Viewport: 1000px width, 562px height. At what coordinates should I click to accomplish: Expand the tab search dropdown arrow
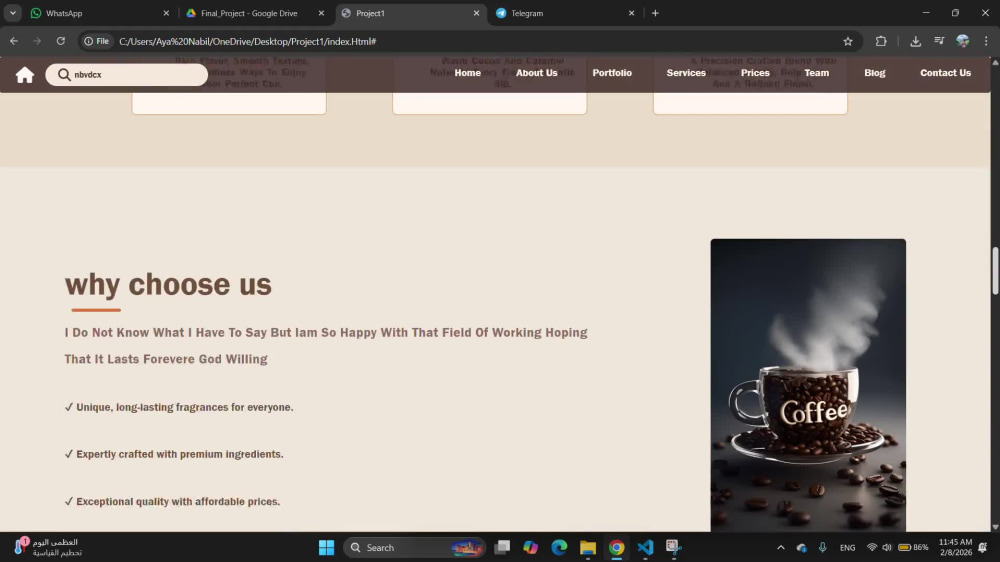[x=13, y=13]
